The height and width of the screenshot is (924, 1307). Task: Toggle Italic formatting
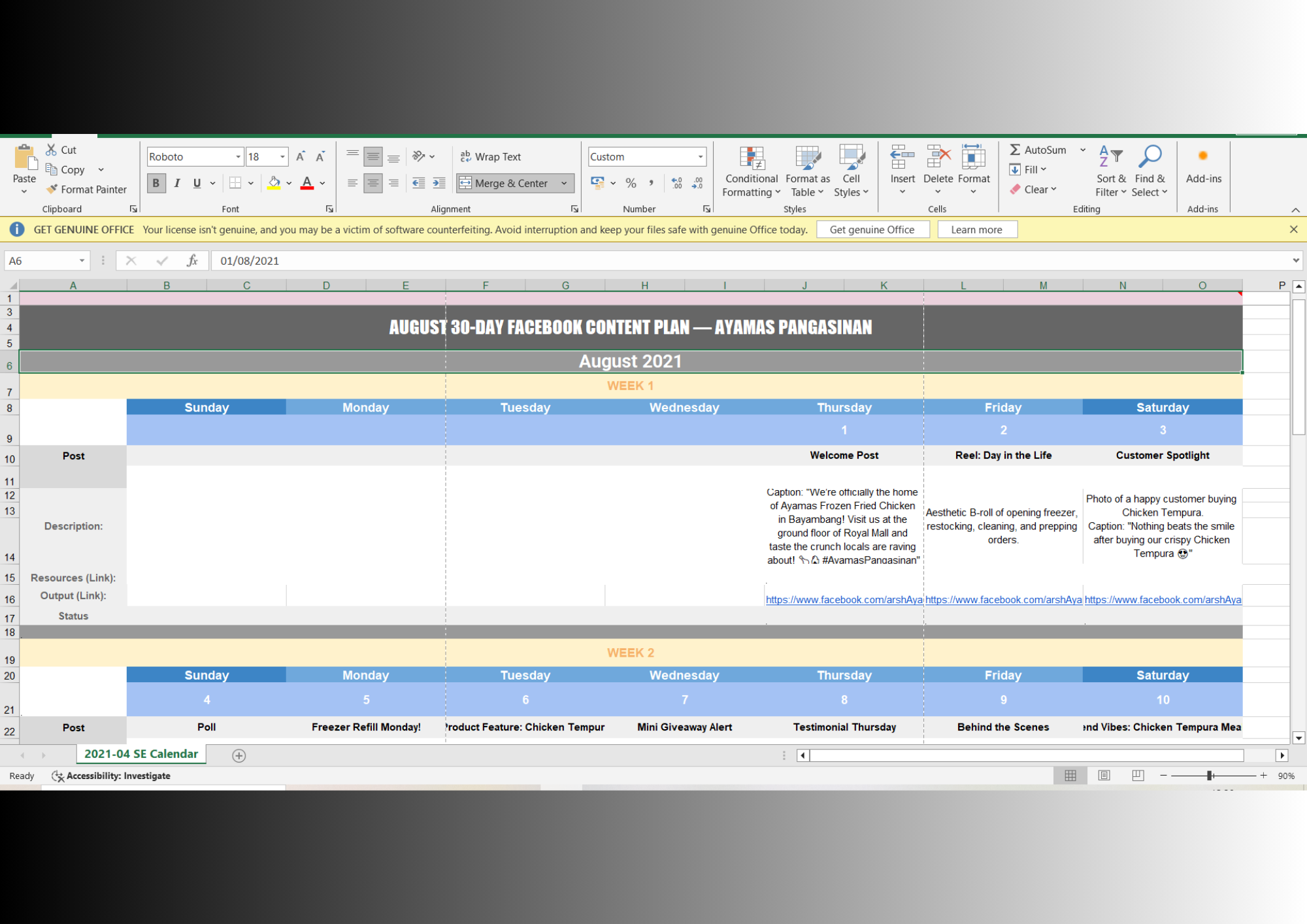176,183
